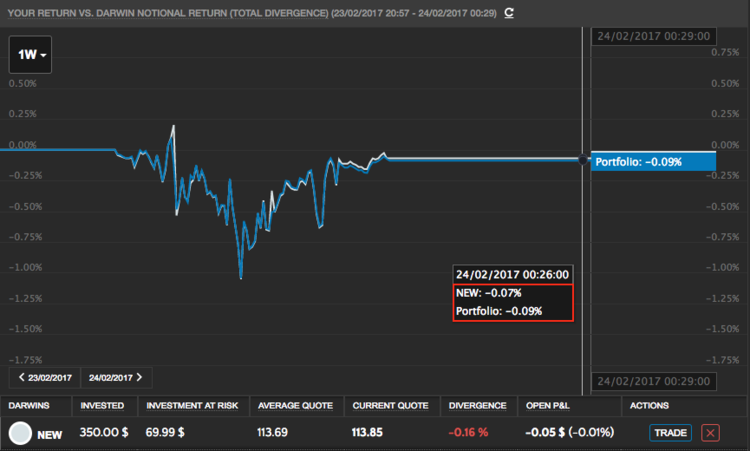Click the TRADE button for NEW
The width and height of the screenshot is (750, 451).
pyautogui.click(x=670, y=433)
